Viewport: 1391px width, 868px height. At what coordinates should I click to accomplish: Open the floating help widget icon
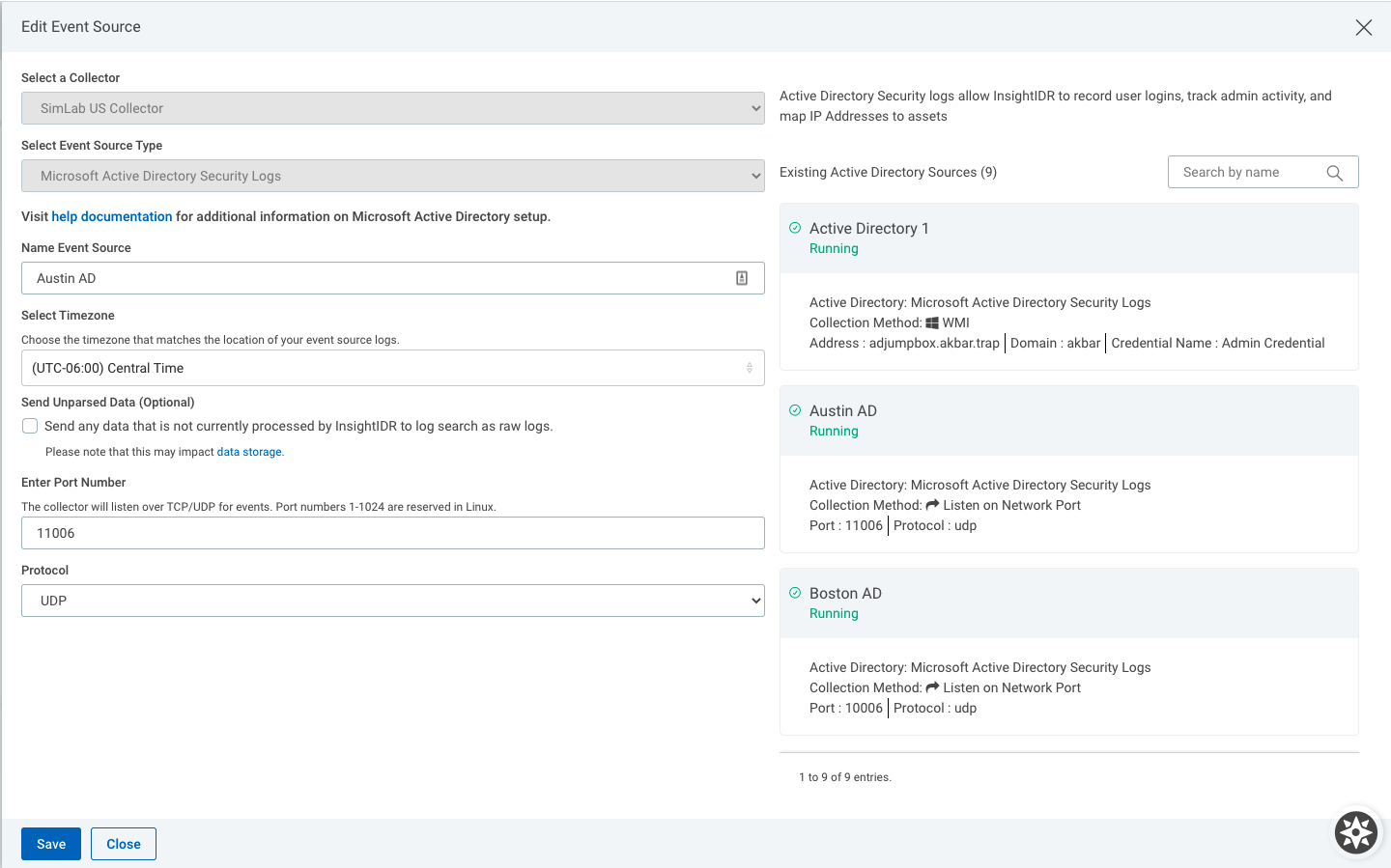click(1355, 831)
